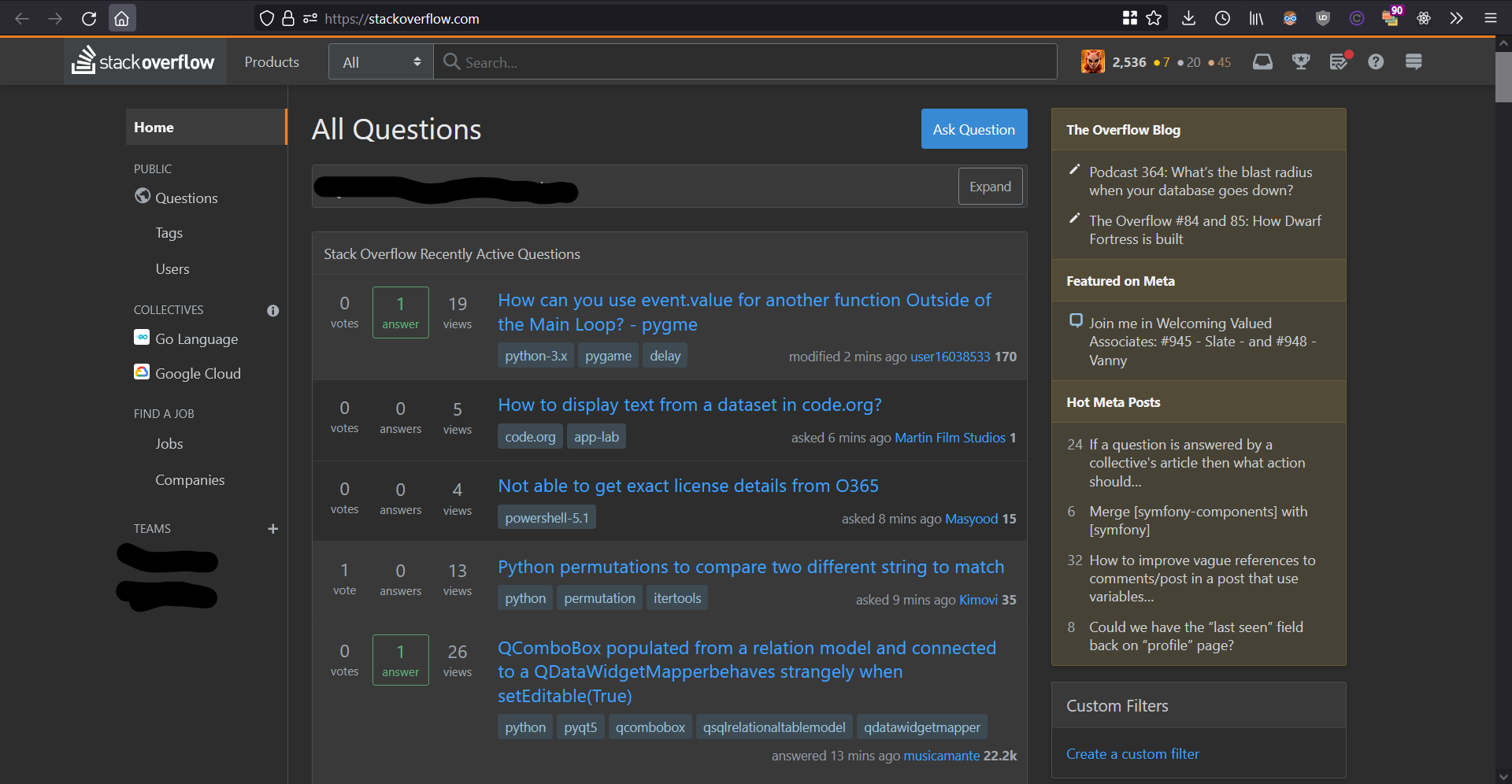Click the qdatawidgetmapper tag
Viewport: 1512px width, 784px height.
point(922,727)
